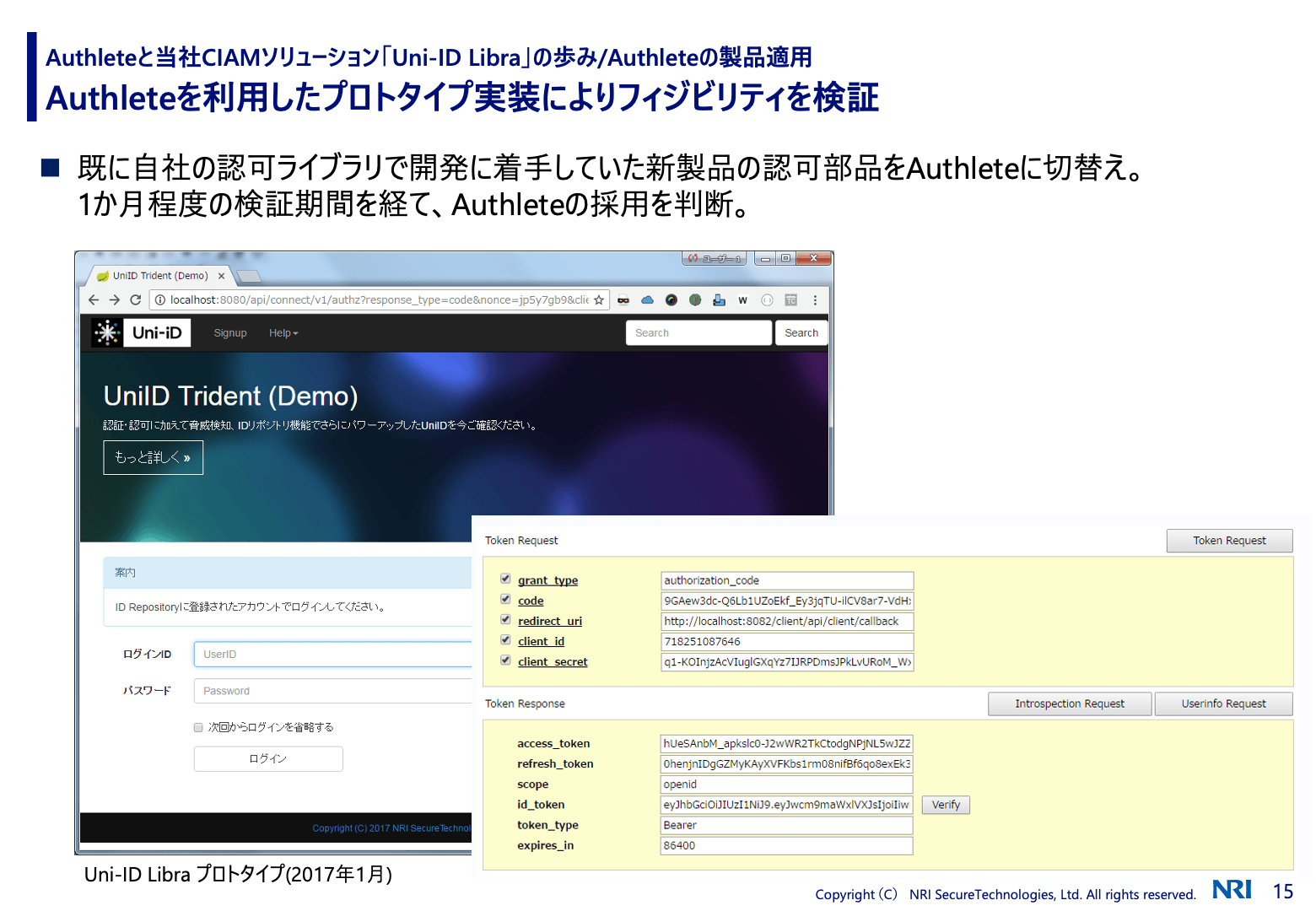The height and width of the screenshot is (911, 1316).
Task: Close the UniID Trident (Demo) tab
Action: tap(222, 276)
